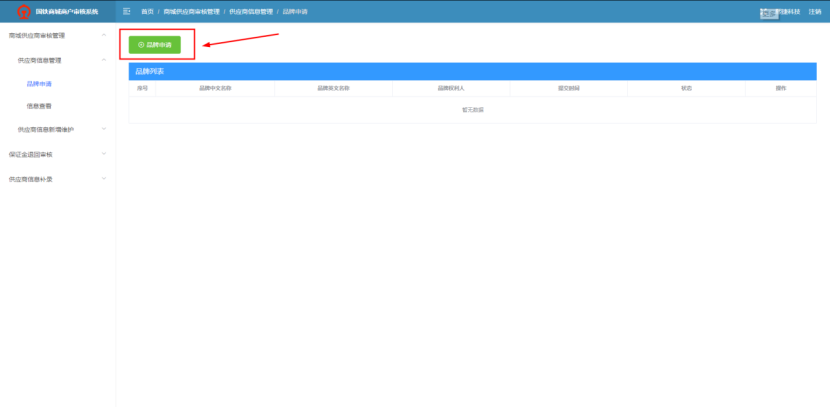Click the 提交时间 column header

(x=569, y=88)
